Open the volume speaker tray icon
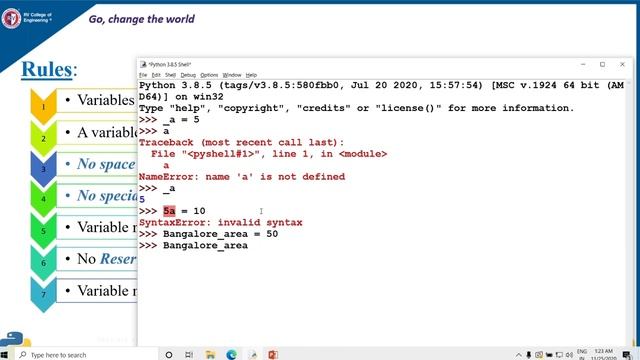This screenshot has width=640, height=360. pos(569,355)
